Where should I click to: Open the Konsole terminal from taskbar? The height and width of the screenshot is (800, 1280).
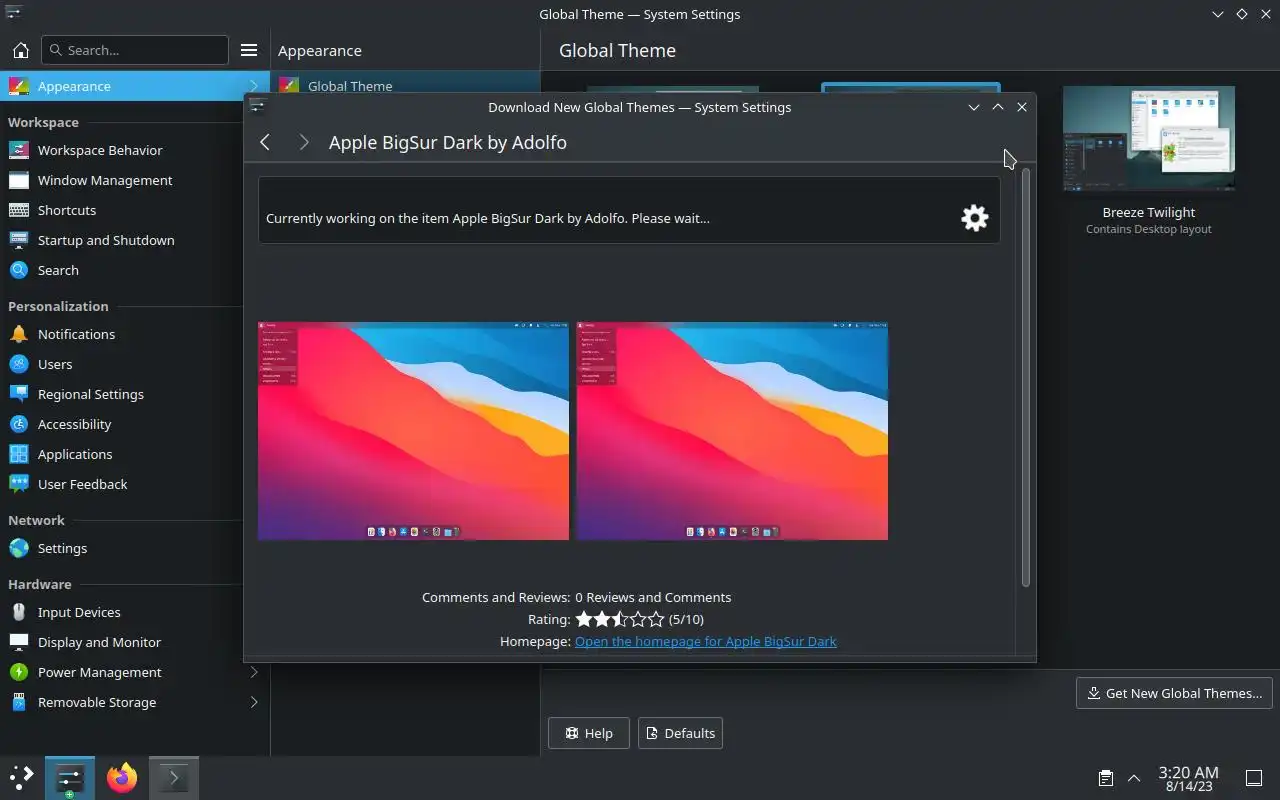tap(174, 778)
